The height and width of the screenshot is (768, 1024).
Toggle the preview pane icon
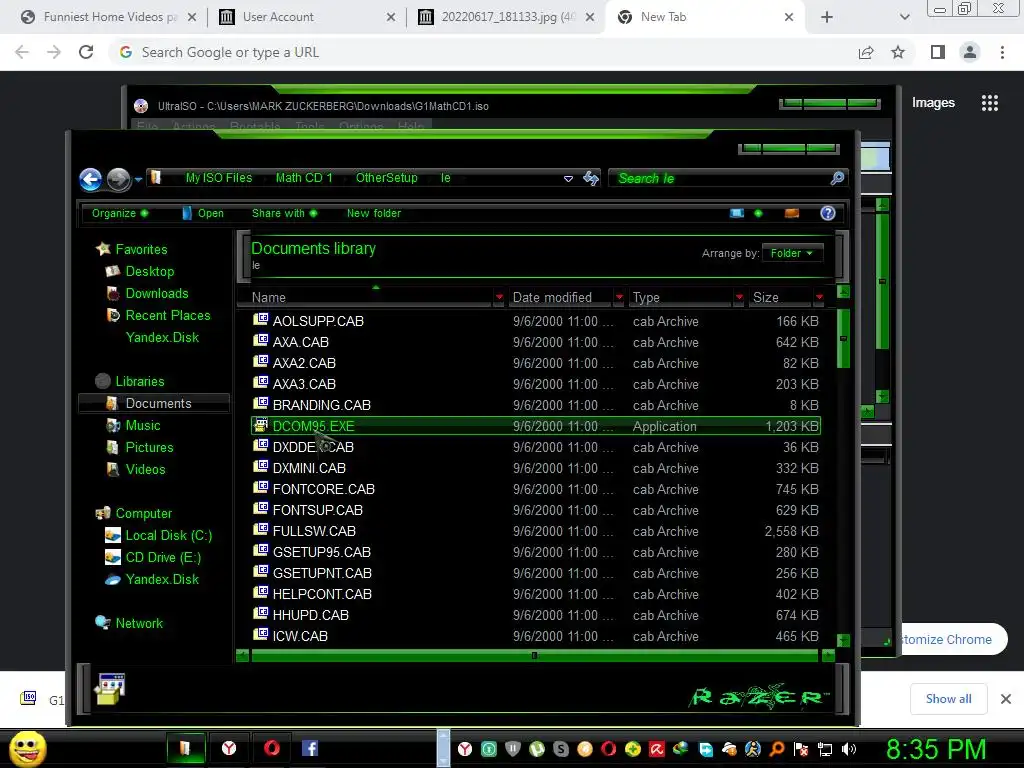point(792,214)
